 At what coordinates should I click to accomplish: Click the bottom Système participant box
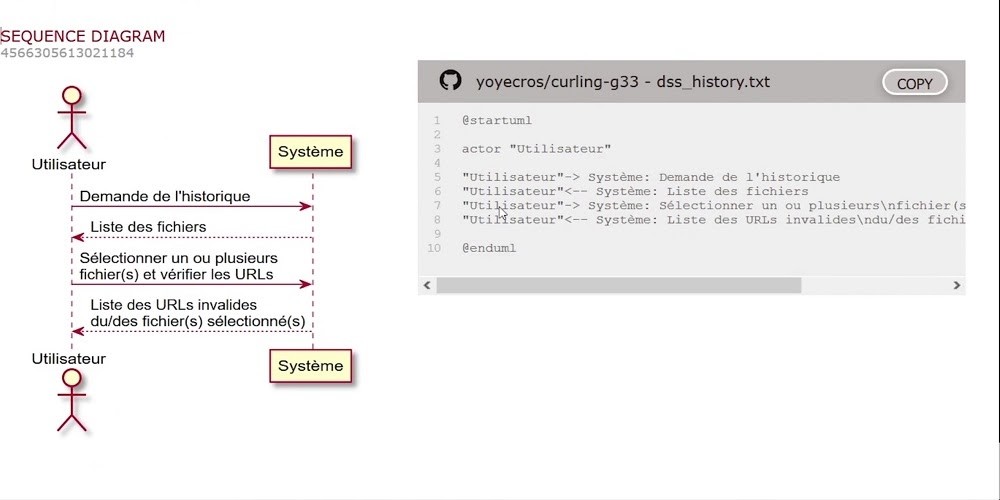pos(310,366)
